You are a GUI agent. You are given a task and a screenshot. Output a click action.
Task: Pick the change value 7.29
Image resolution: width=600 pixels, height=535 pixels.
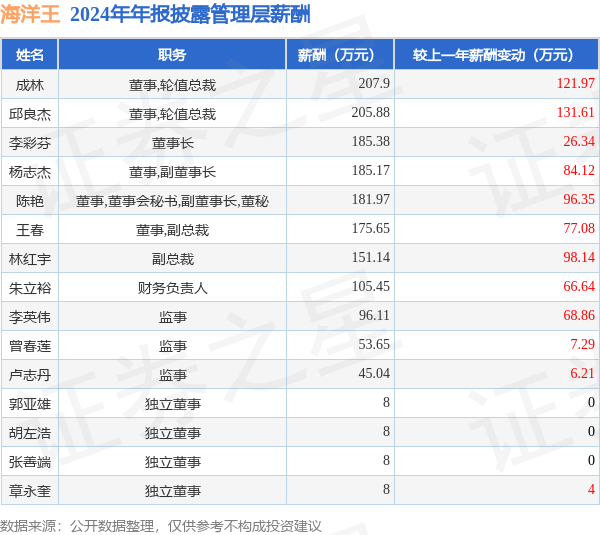coord(582,344)
